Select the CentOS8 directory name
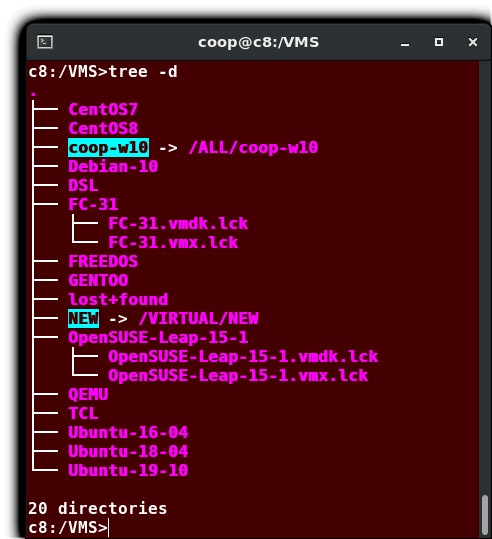 click(x=103, y=129)
